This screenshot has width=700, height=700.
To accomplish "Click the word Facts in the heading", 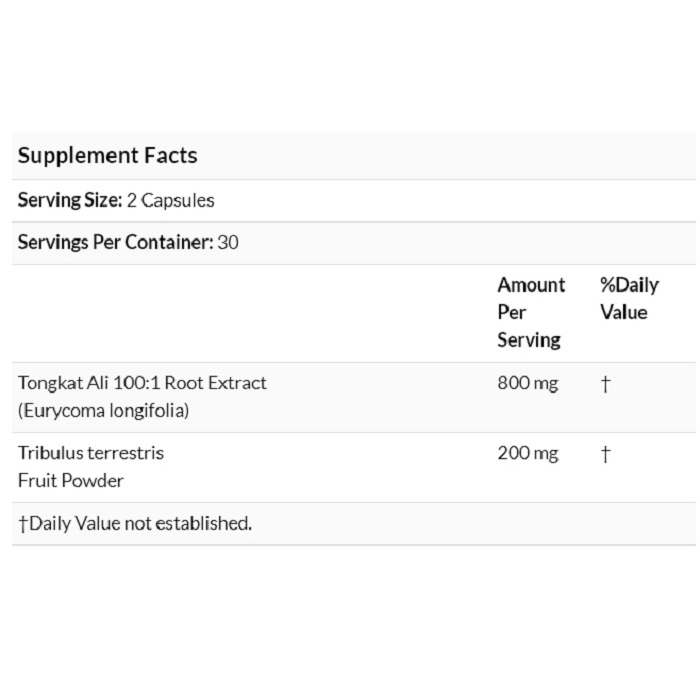I will (171, 156).
